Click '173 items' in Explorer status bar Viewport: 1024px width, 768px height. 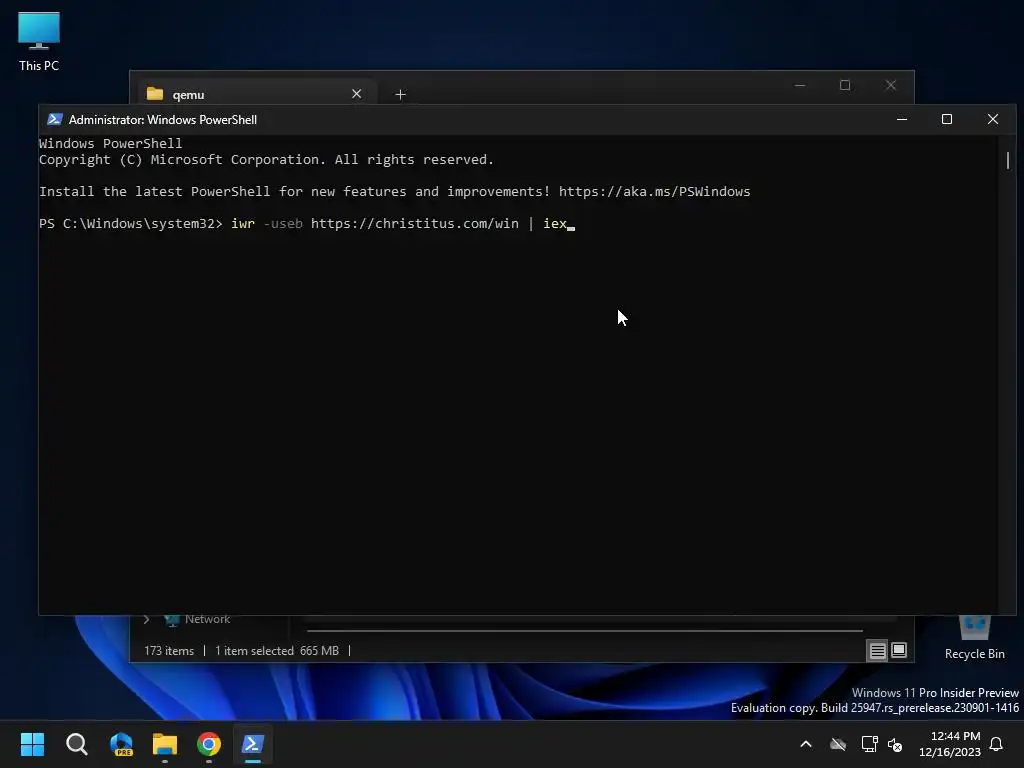point(169,651)
